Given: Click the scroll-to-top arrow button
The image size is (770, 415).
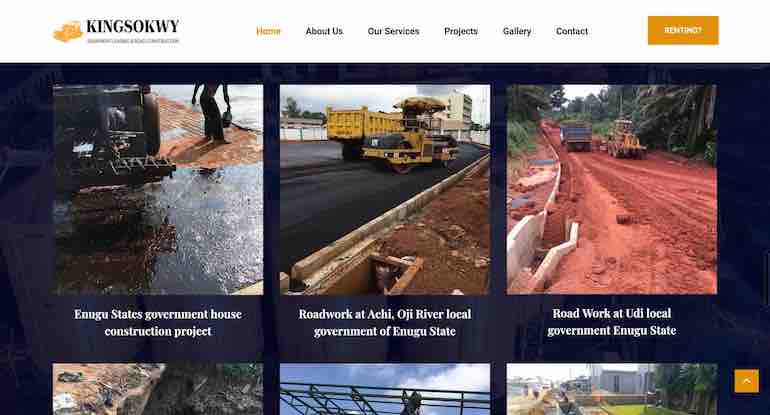Looking at the screenshot, I should click(746, 381).
